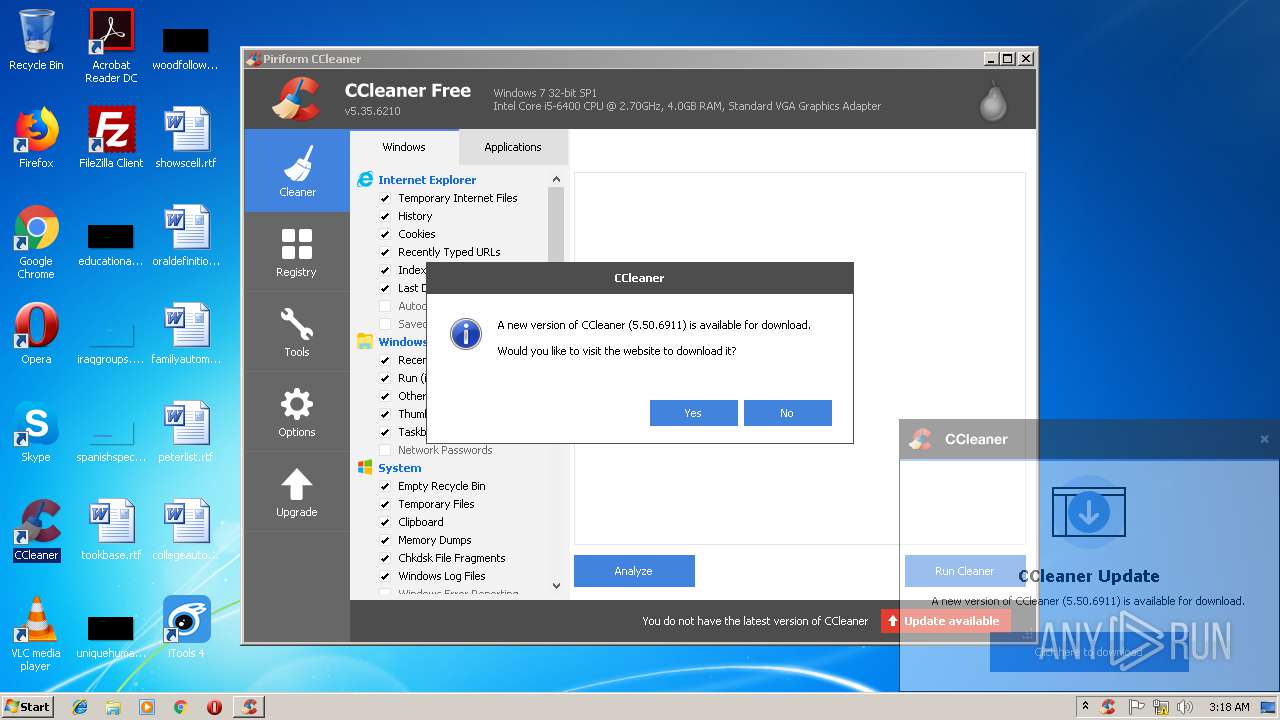Open tookbase.rtf on desktop
Viewport: 1280px width, 720px height.
[x=111, y=530]
